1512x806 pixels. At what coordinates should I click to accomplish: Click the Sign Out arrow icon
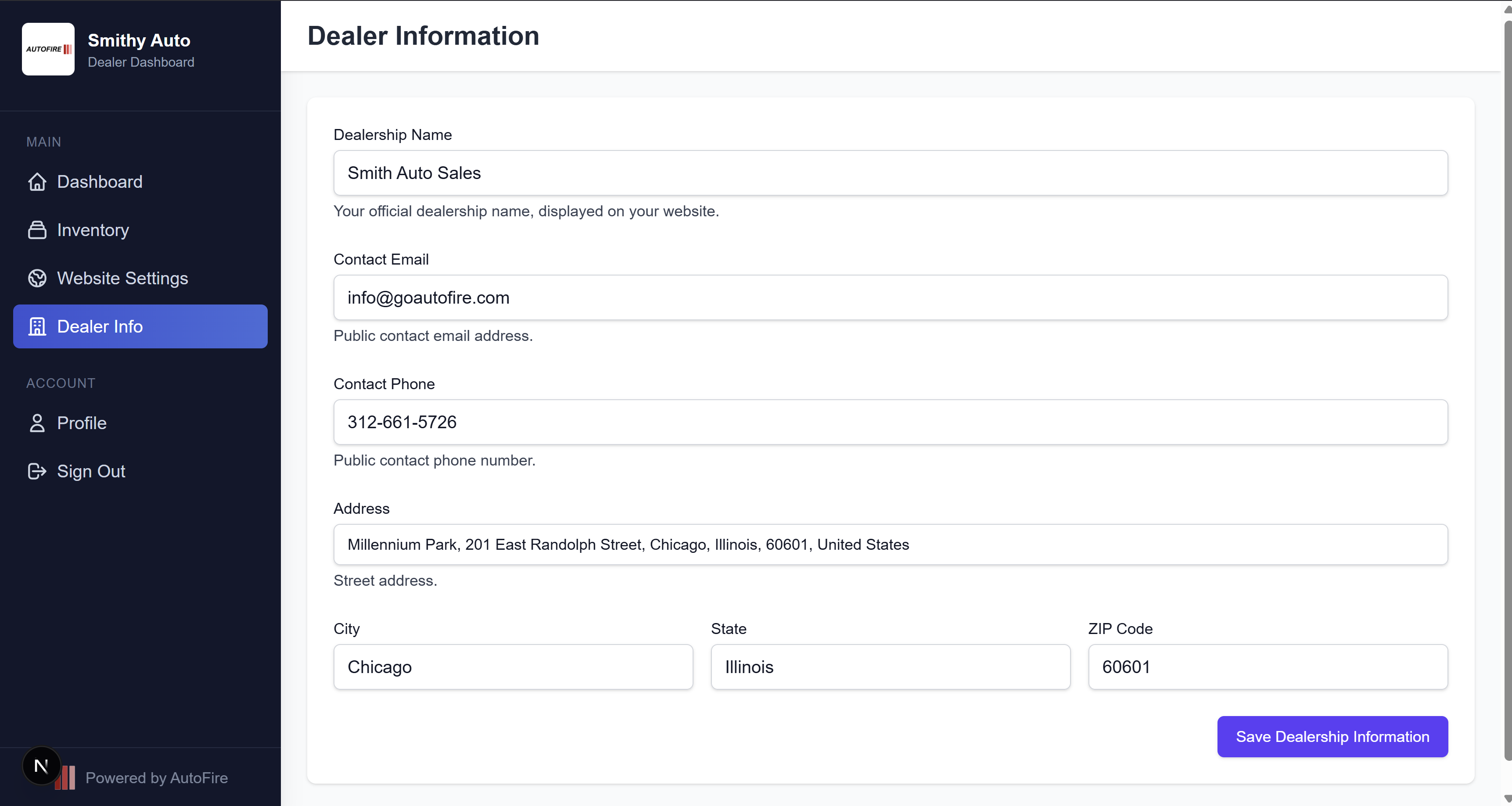pyautogui.click(x=37, y=471)
